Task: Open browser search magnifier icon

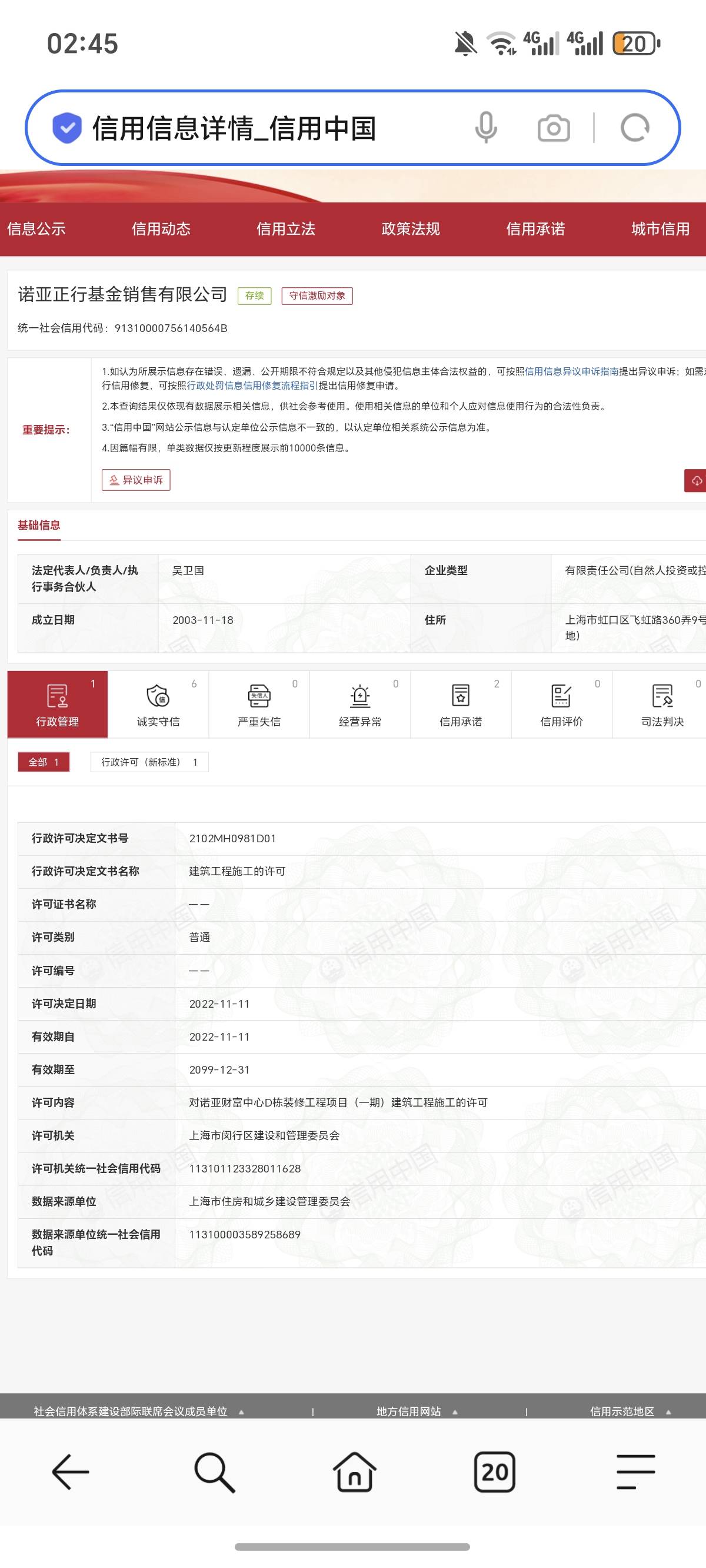Action: [214, 1472]
